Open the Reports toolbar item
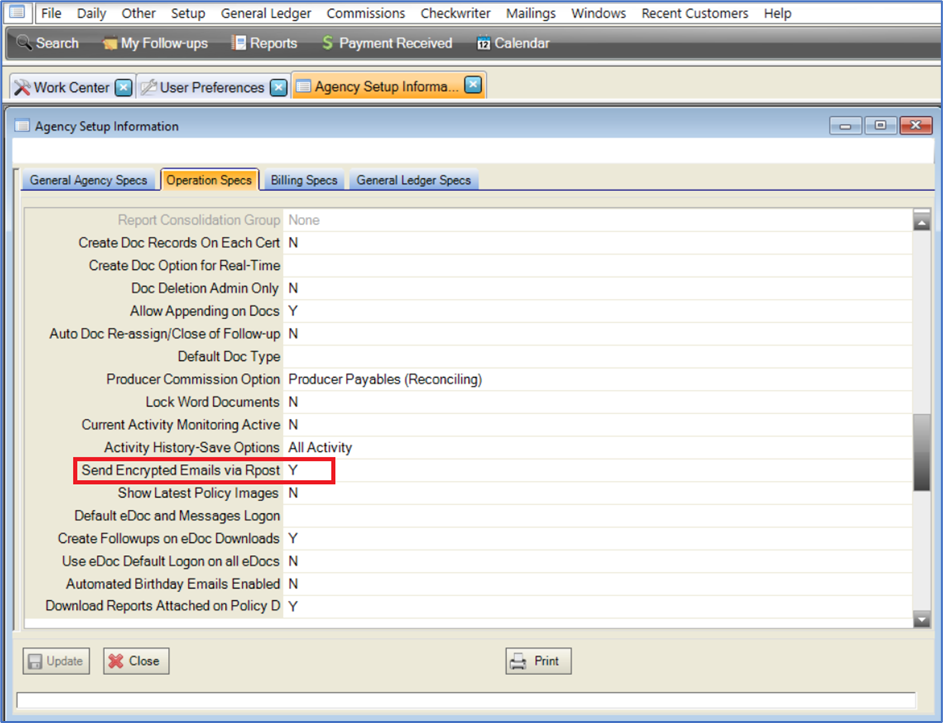Viewport: 943px width, 723px height. 264,43
